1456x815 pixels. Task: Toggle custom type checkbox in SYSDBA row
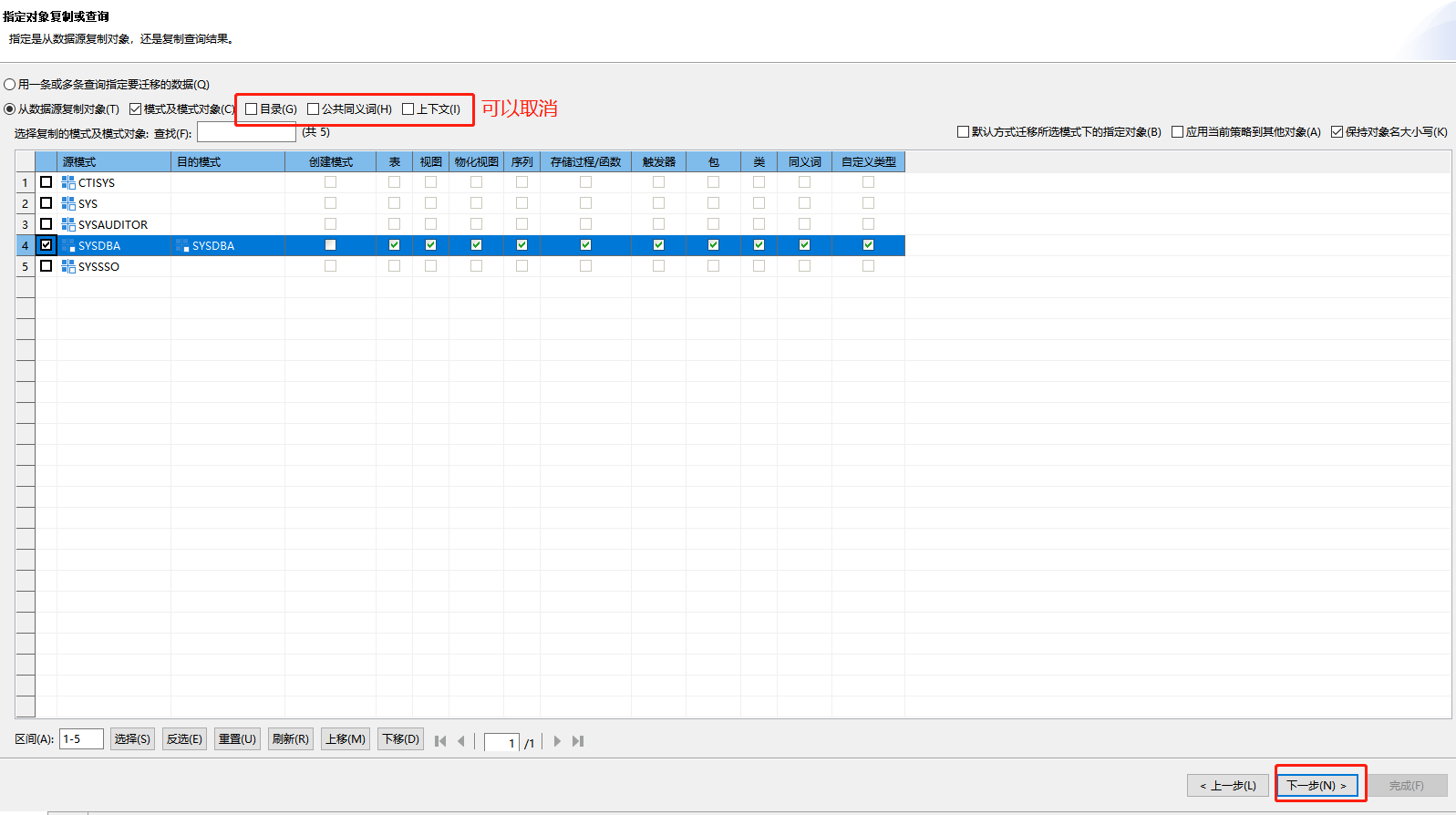(x=868, y=244)
